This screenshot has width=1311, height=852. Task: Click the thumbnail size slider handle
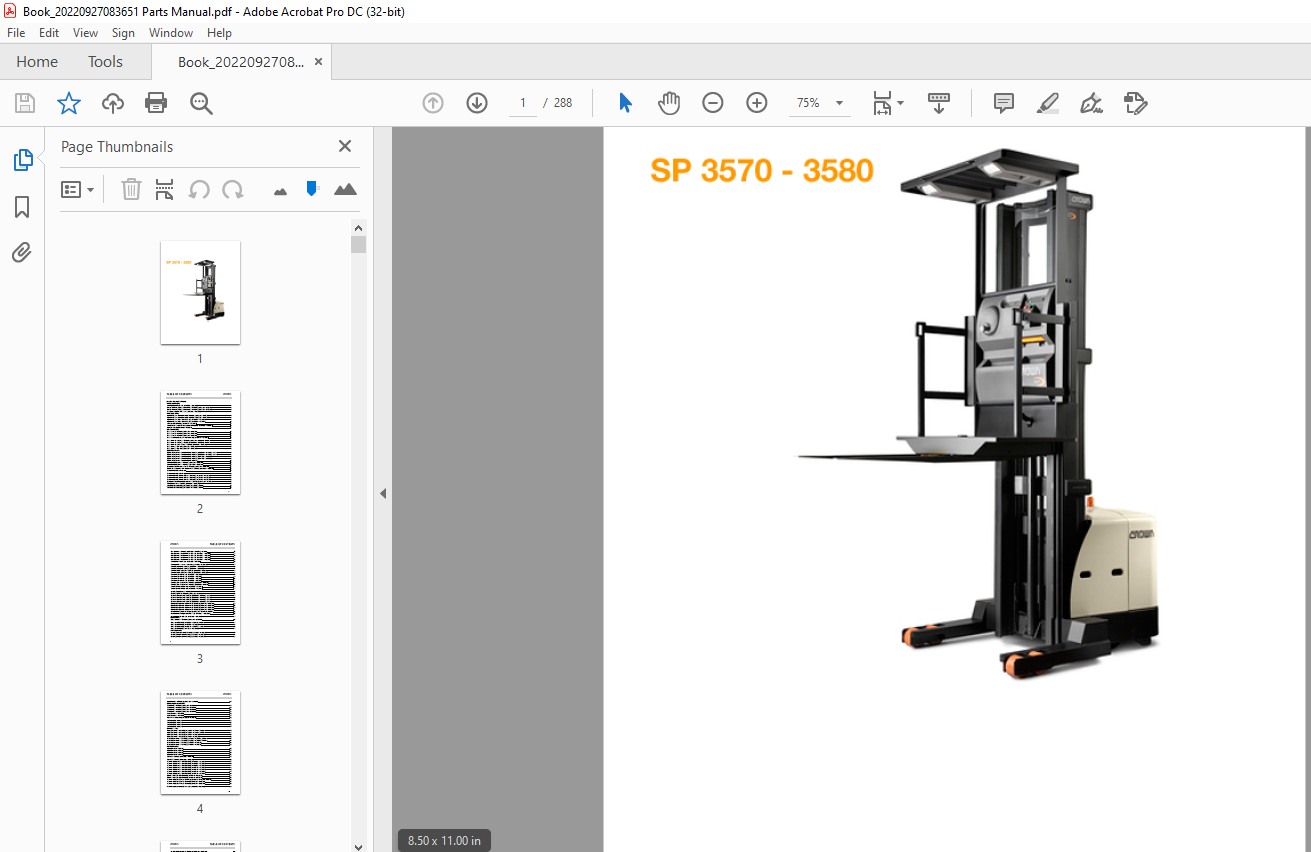click(x=312, y=188)
